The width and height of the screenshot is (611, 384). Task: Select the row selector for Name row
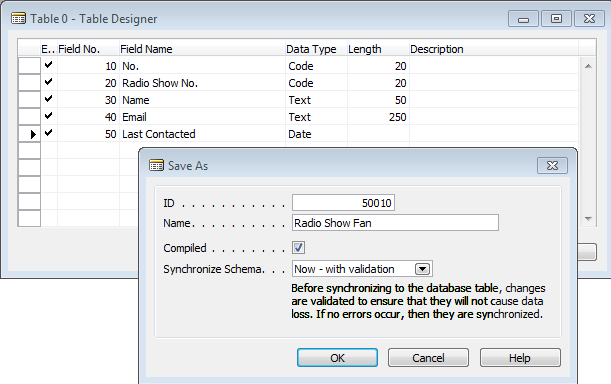29,100
